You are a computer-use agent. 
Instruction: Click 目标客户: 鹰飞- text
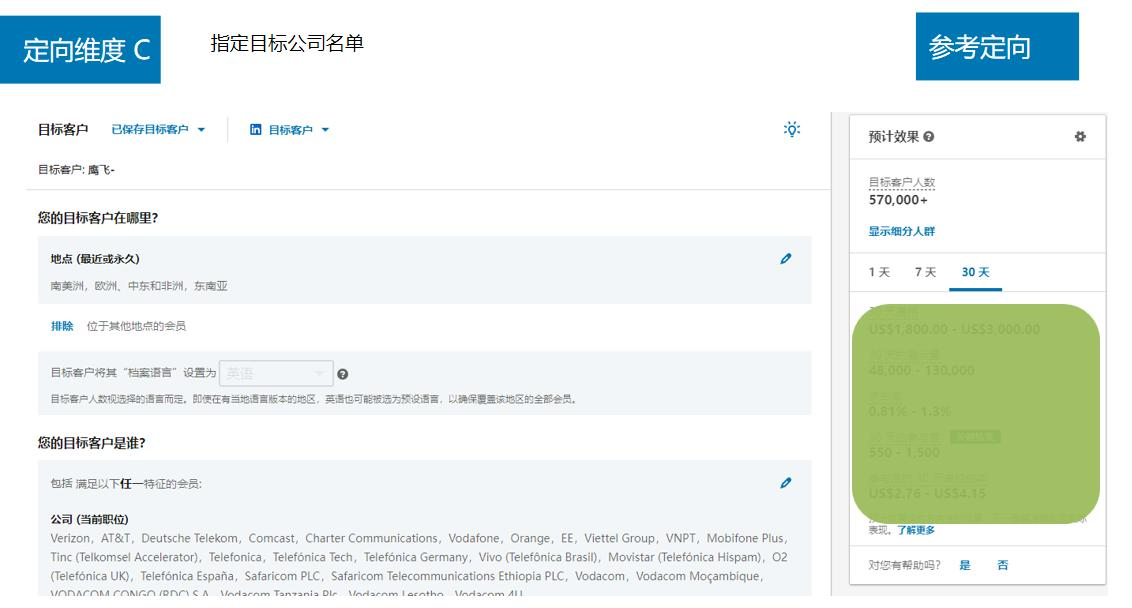[77, 170]
